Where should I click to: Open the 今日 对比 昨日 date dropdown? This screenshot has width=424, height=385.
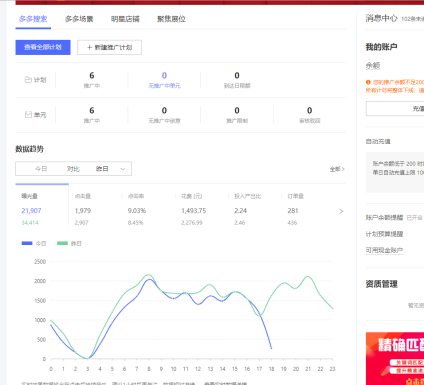[x=73, y=169]
